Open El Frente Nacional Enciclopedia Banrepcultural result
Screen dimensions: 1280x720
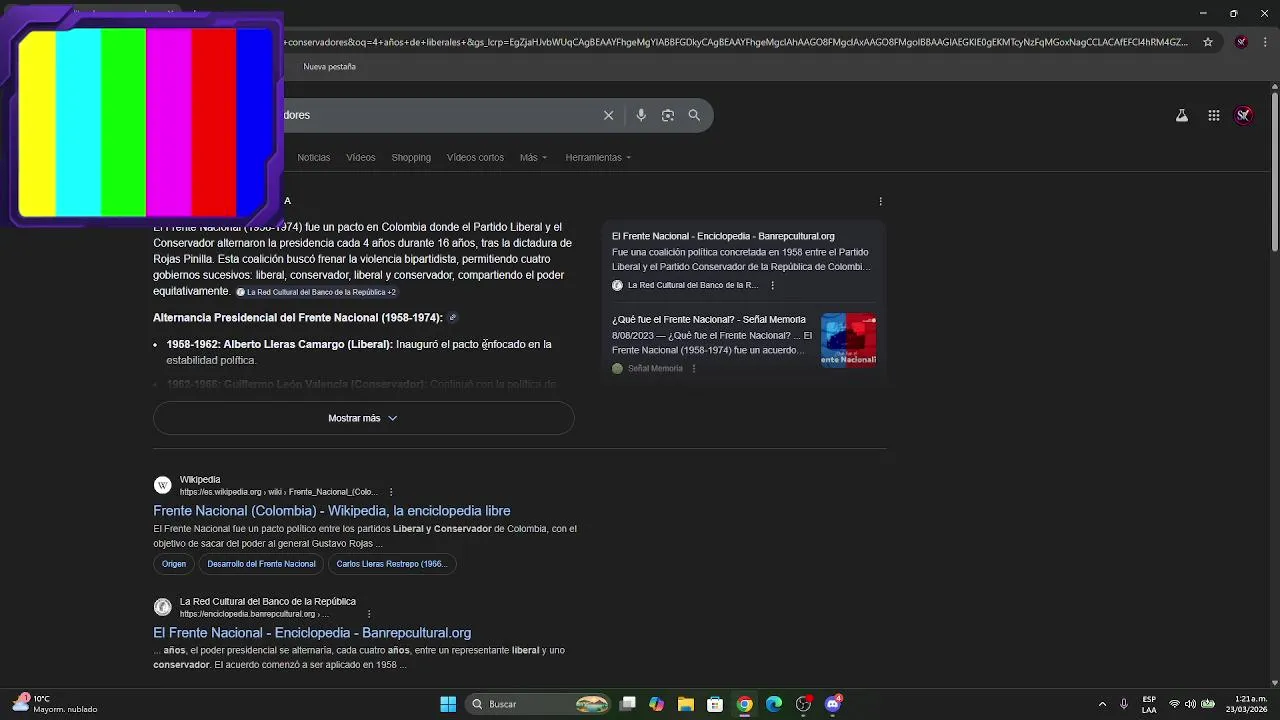(x=312, y=633)
